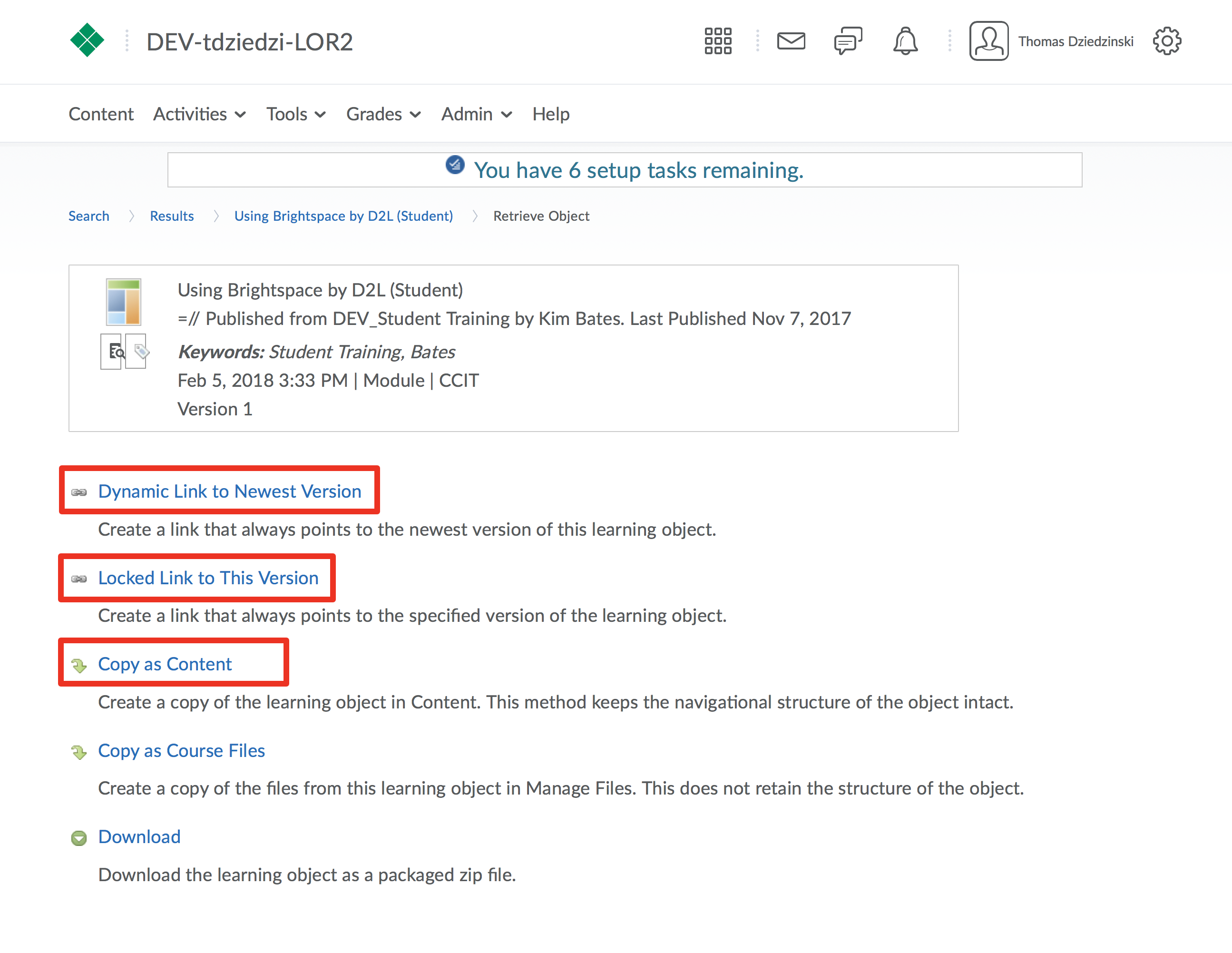Click the Retrieve Object breadcrumb text
Image resolution: width=1232 pixels, height=953 pixels.
[x=541, y=216]
